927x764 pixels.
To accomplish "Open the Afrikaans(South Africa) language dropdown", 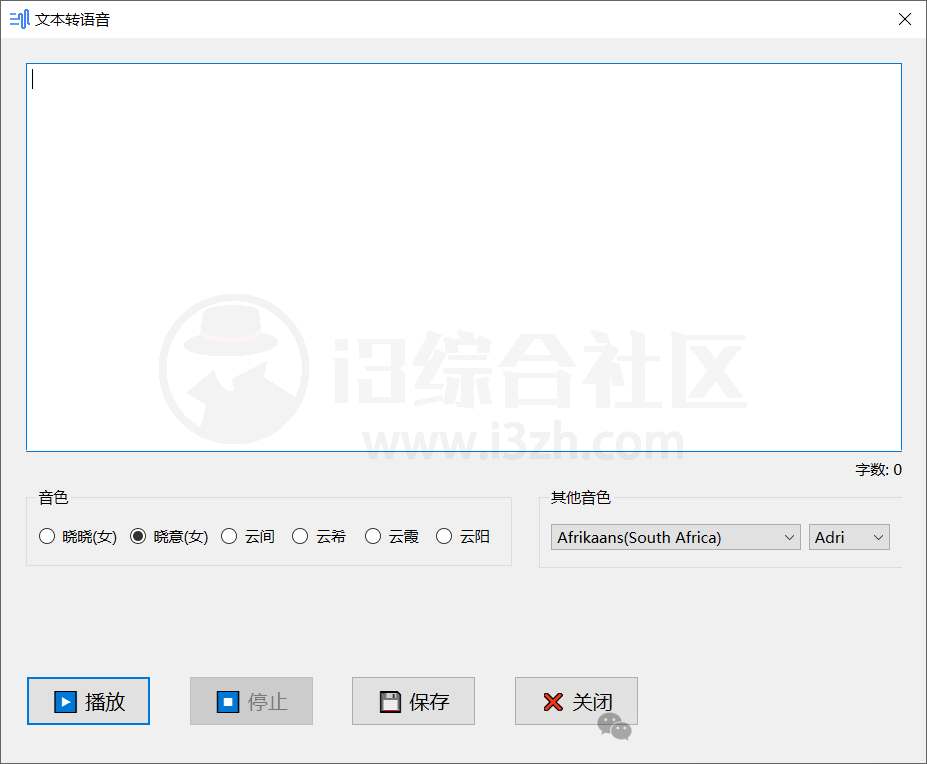I will click(674, 537).
